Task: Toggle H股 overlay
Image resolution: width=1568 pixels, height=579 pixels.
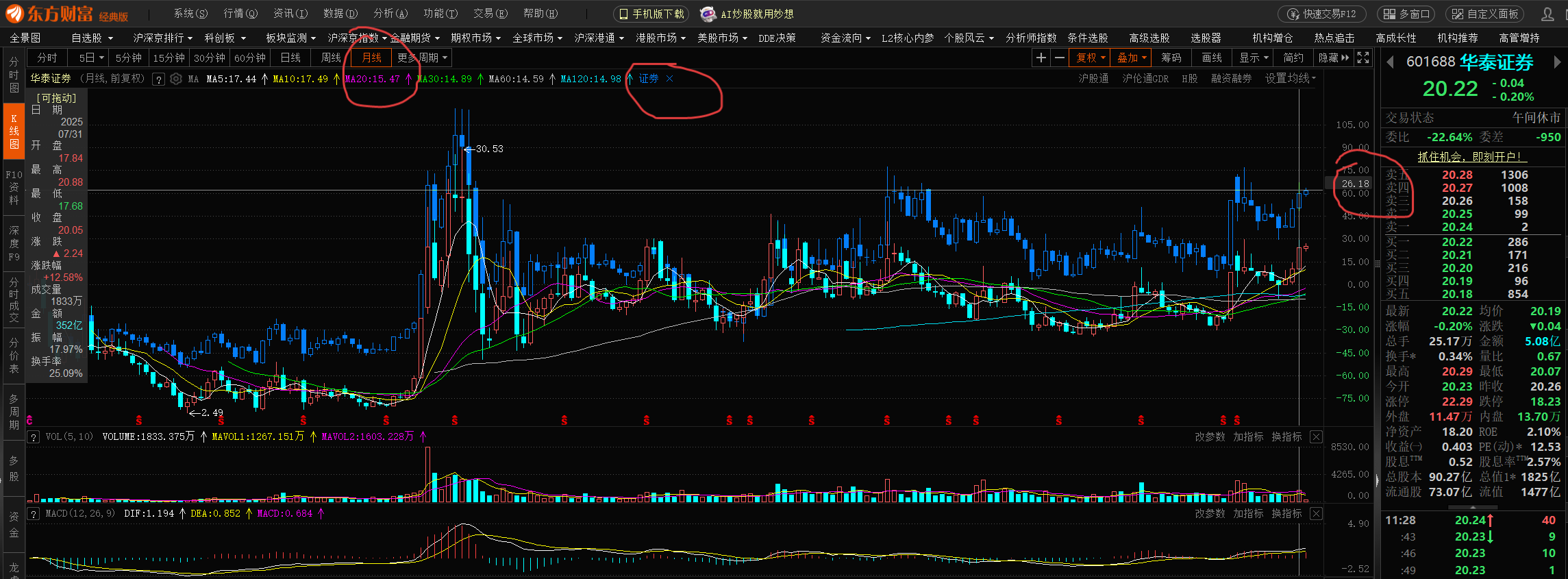Action: click(1190, 79)
